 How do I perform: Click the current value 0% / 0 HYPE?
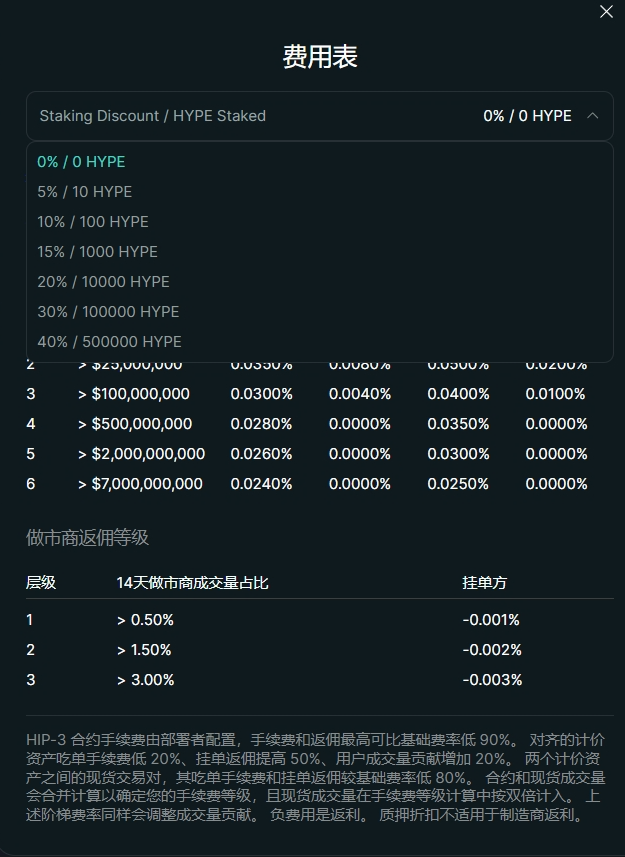527,116
